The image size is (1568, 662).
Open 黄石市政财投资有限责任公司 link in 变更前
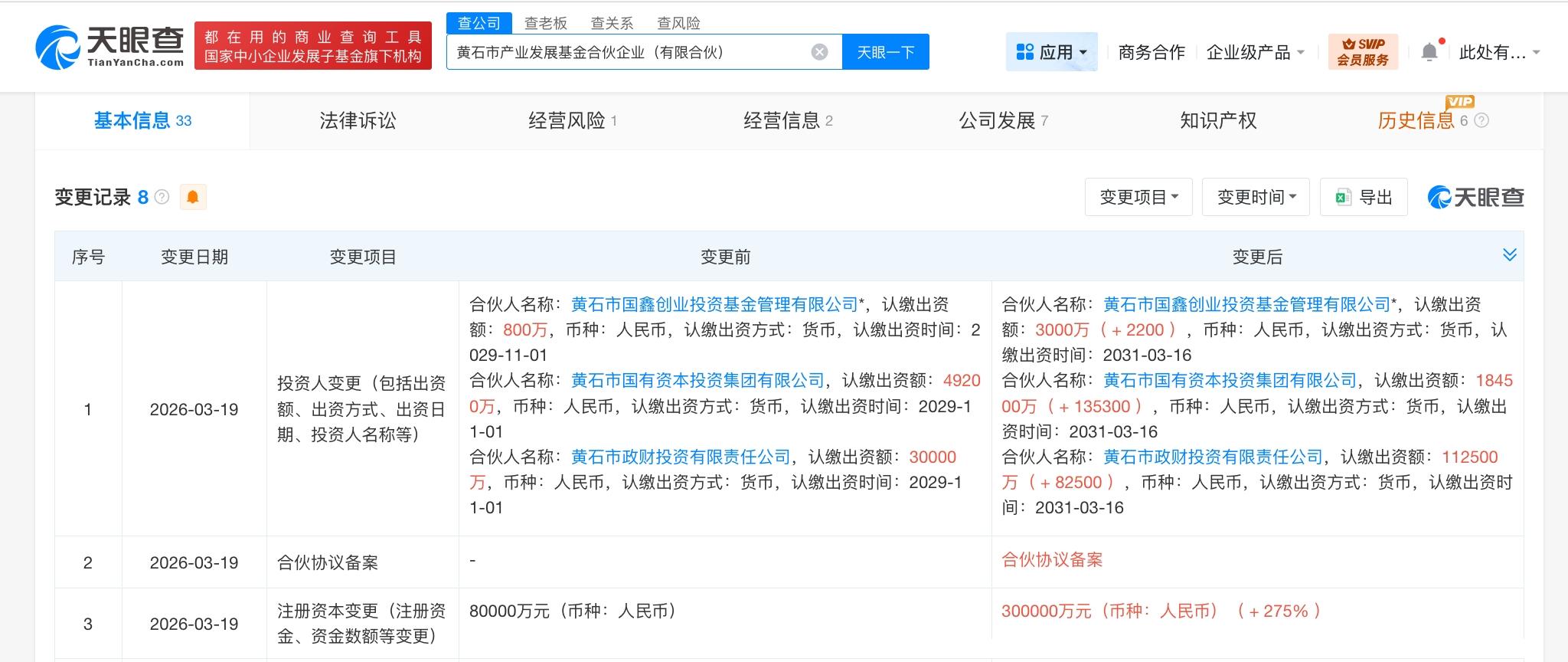(x=681, y=457)
